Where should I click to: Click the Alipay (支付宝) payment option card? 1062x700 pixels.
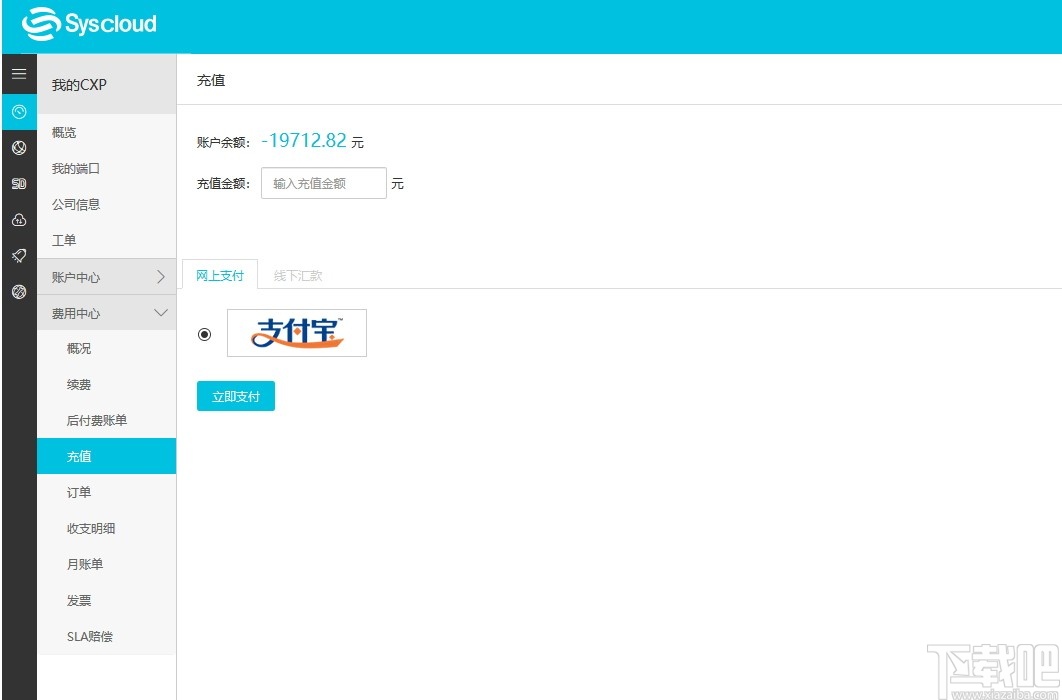tap(297, 332)
